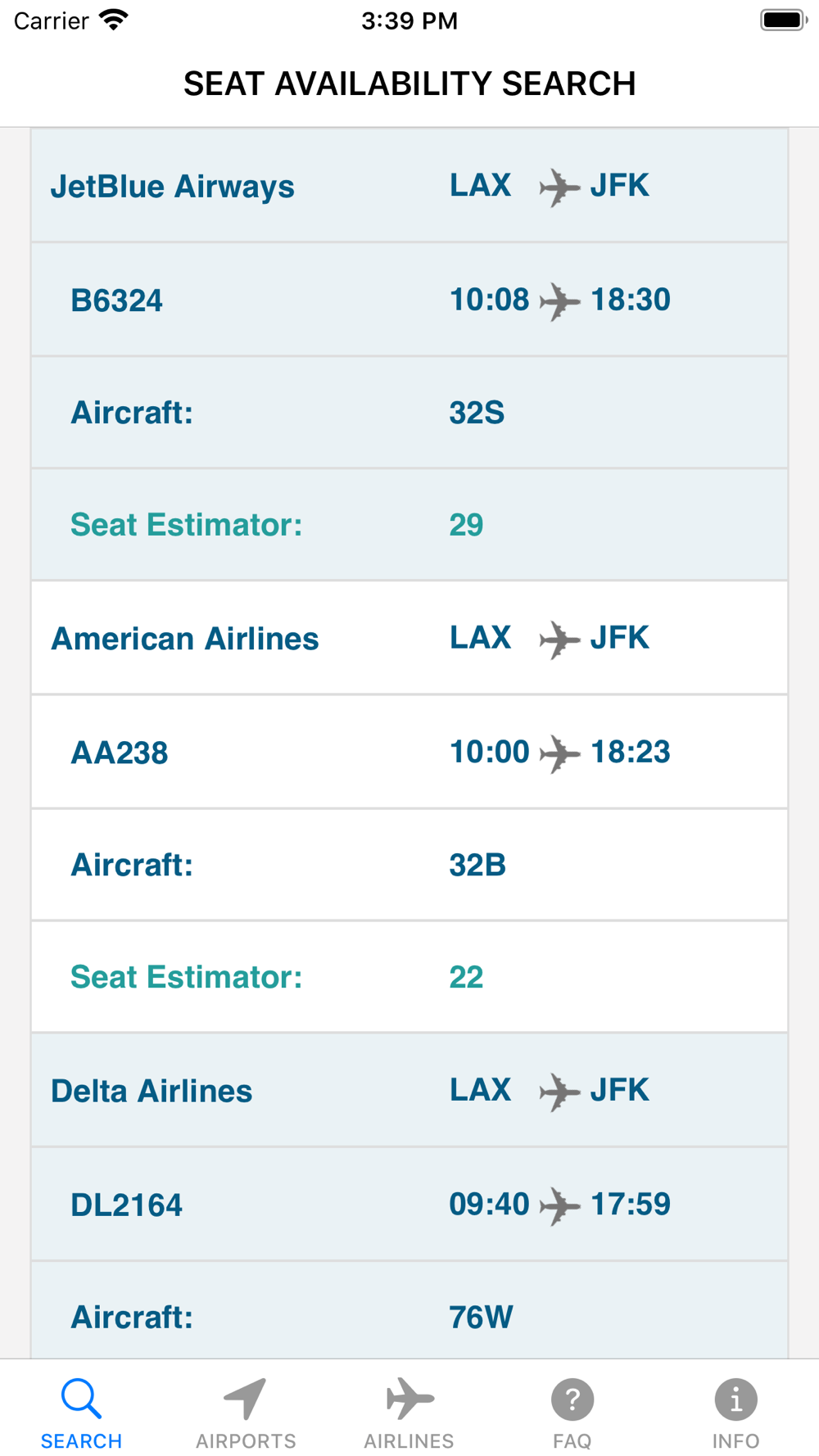Tap plane icon in Delta LAX-JFK row
Viewport: 819px width, 1456px height.
[x=559, y=1092]
